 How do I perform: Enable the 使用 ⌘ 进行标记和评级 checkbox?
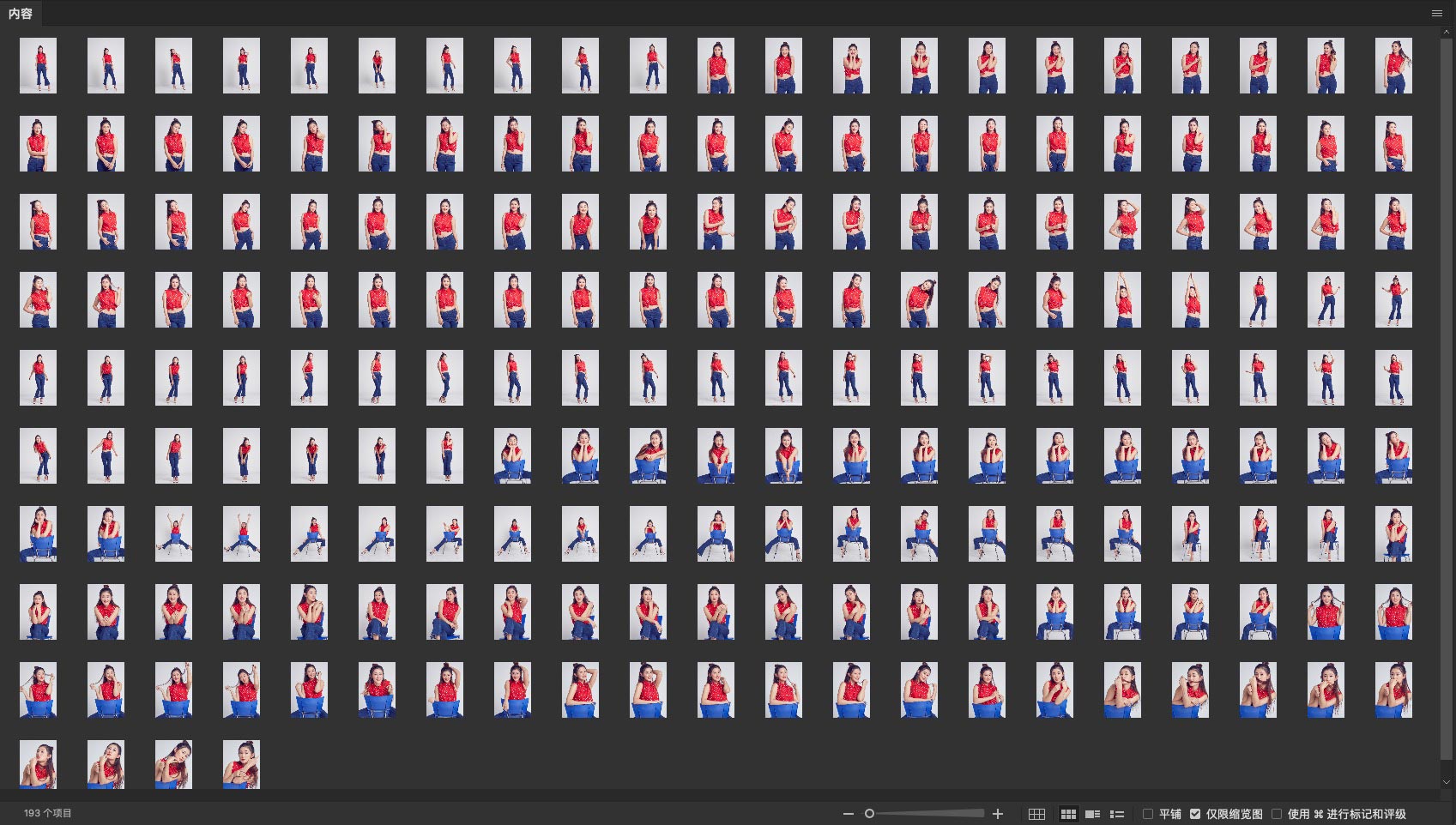click(x=1277, y=814)
